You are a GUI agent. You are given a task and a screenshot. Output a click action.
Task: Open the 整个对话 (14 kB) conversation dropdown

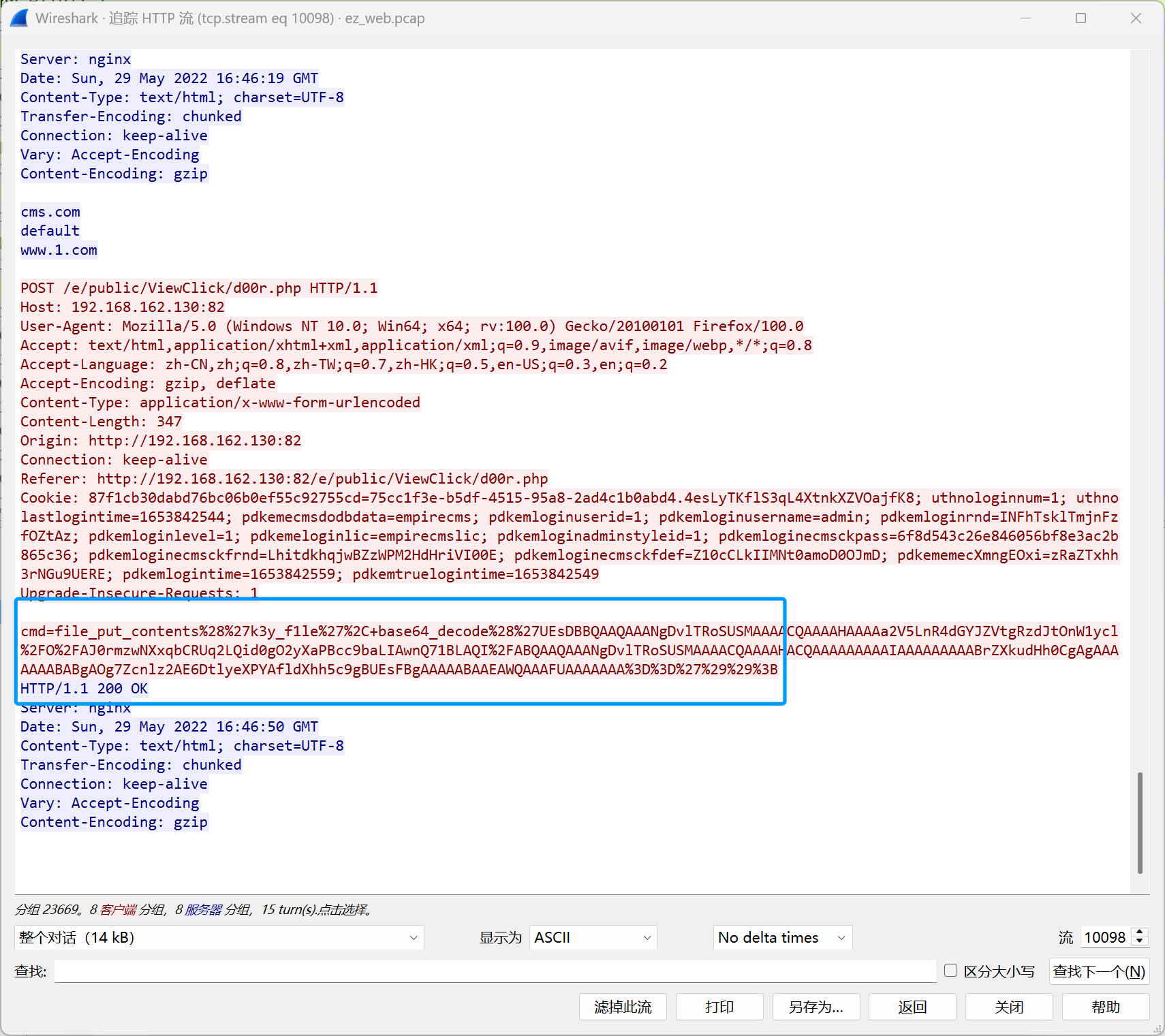[219, 937]
